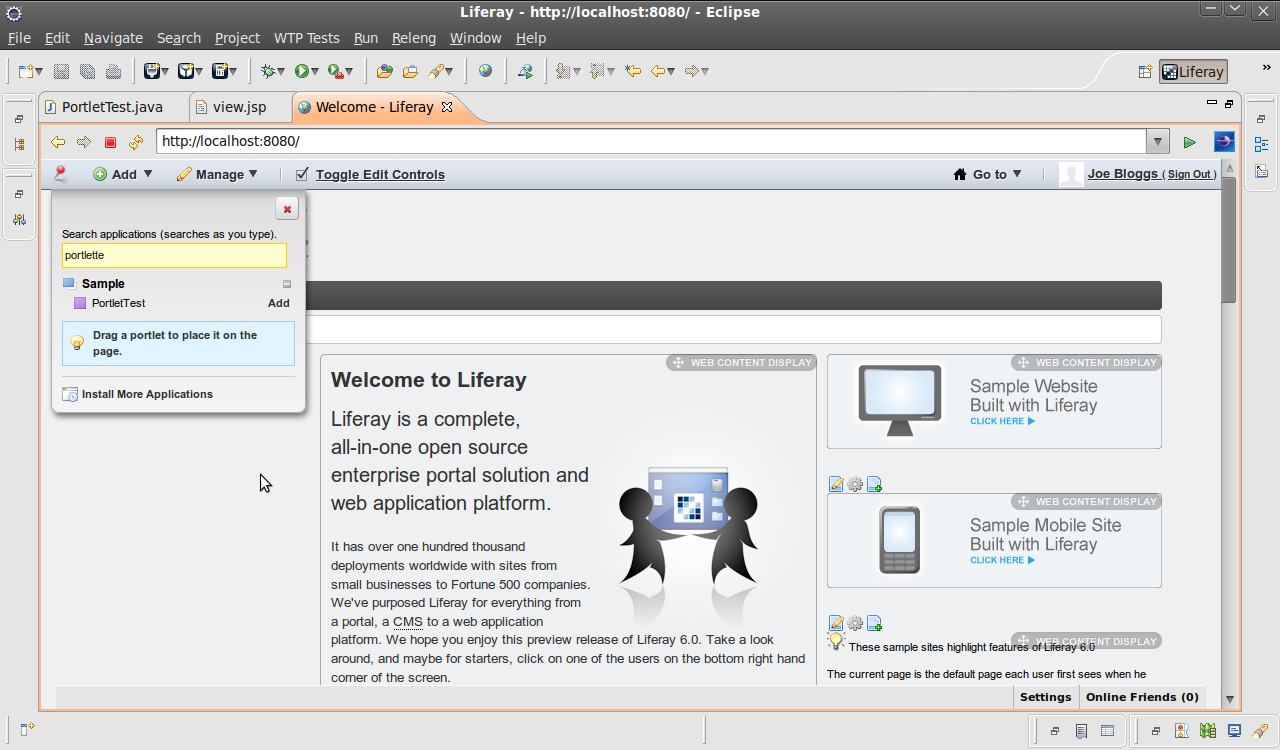Viewport: 1280px width, 750px height.
Task: Open the WTP Tests menu
Action: [307, 38]
